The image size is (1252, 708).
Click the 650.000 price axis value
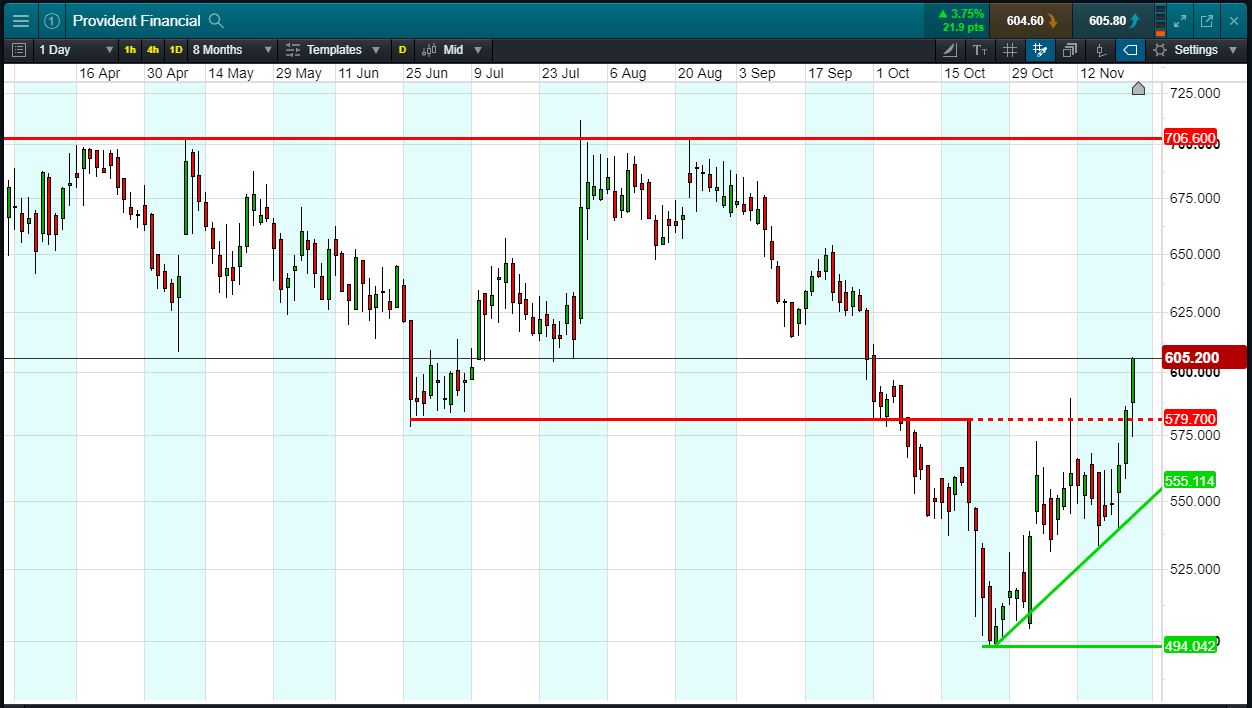[x=1194, y=254]
